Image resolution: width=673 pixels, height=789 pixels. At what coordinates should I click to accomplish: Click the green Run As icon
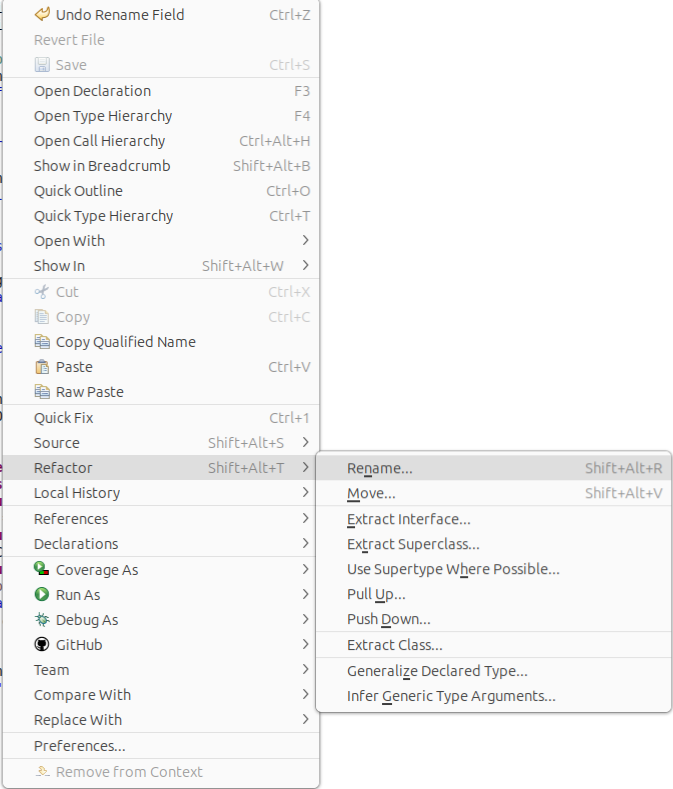pyautogui.click(x=42, y=594)
